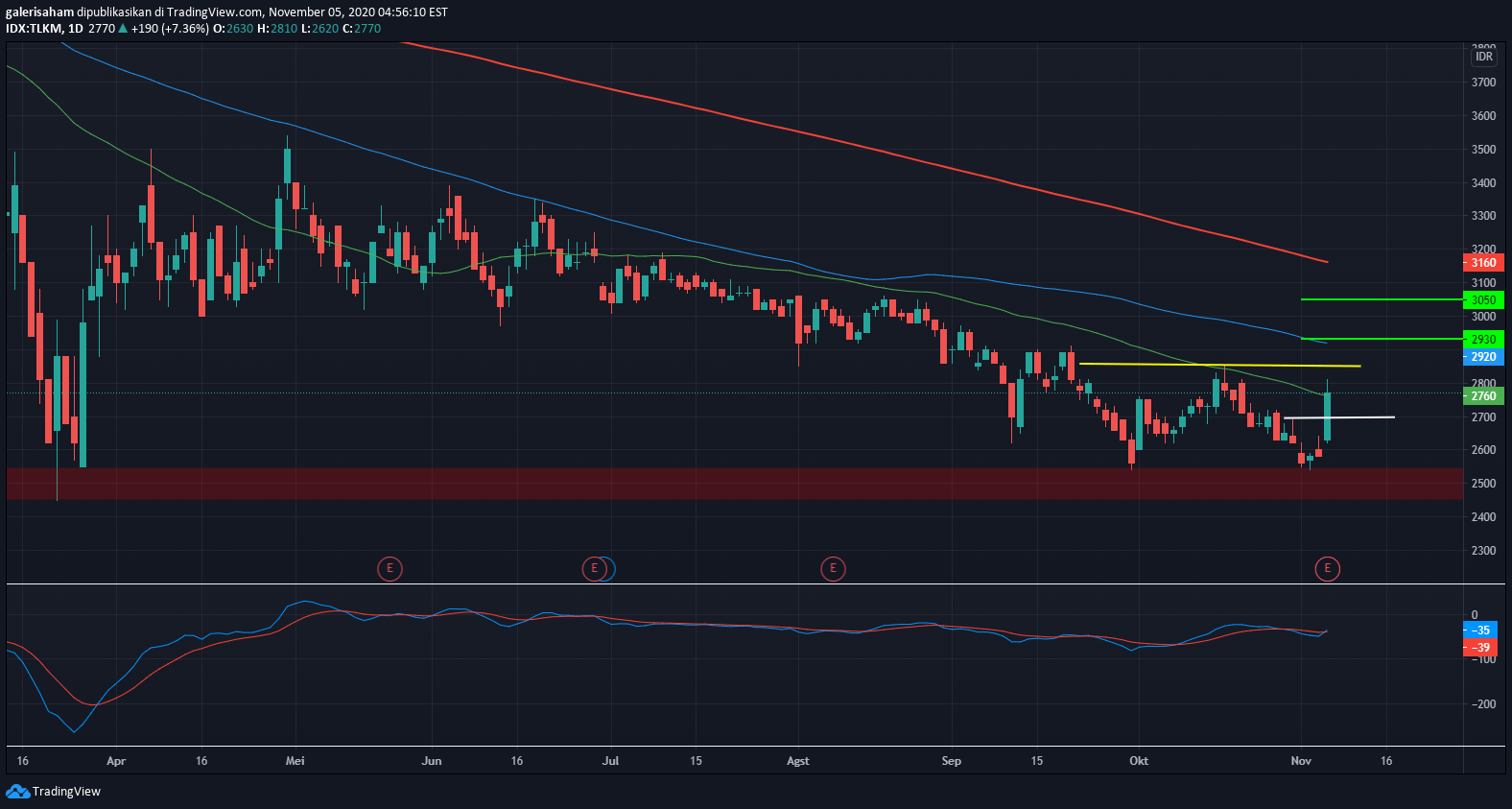
Task: Open the earnings marker just before Jul
Action: point(595,569)
